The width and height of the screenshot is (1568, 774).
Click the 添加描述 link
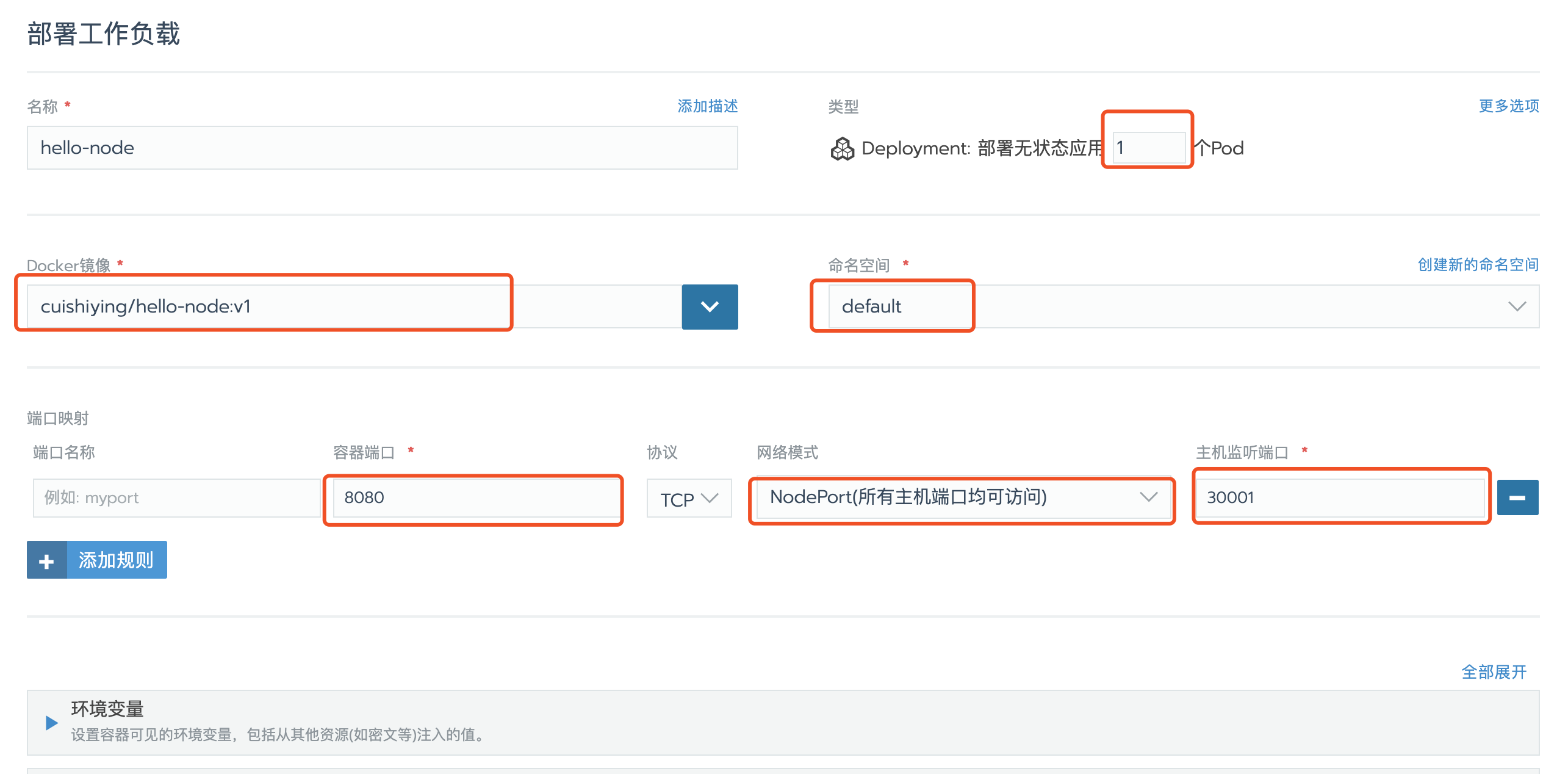coord(707,106)
